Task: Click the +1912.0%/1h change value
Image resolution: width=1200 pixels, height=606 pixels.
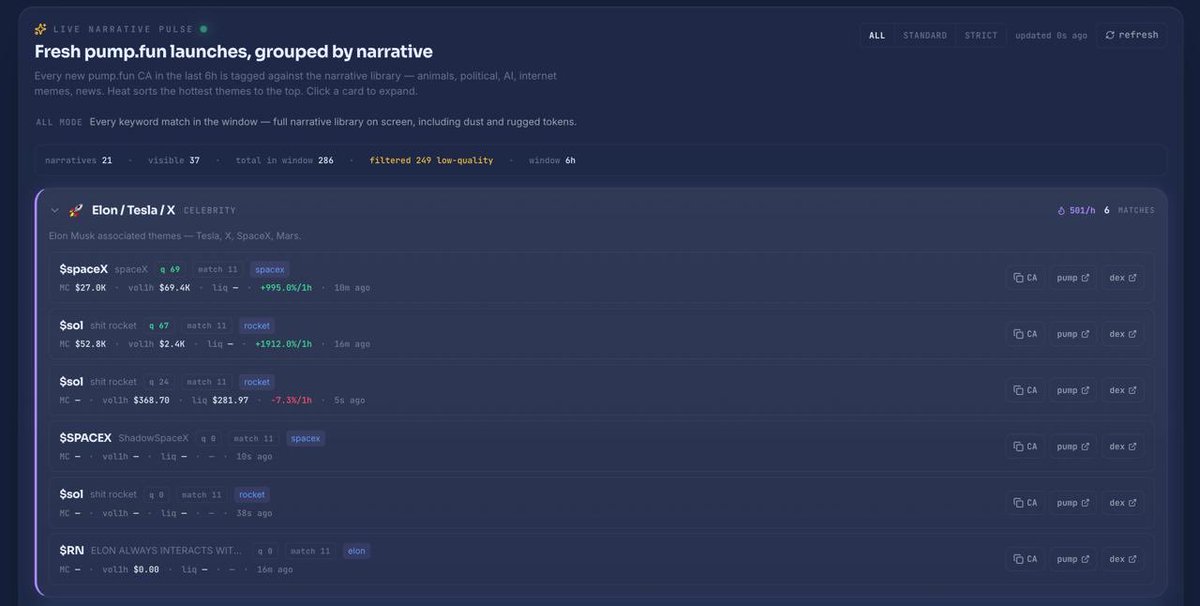Action: tap(283, 344)
